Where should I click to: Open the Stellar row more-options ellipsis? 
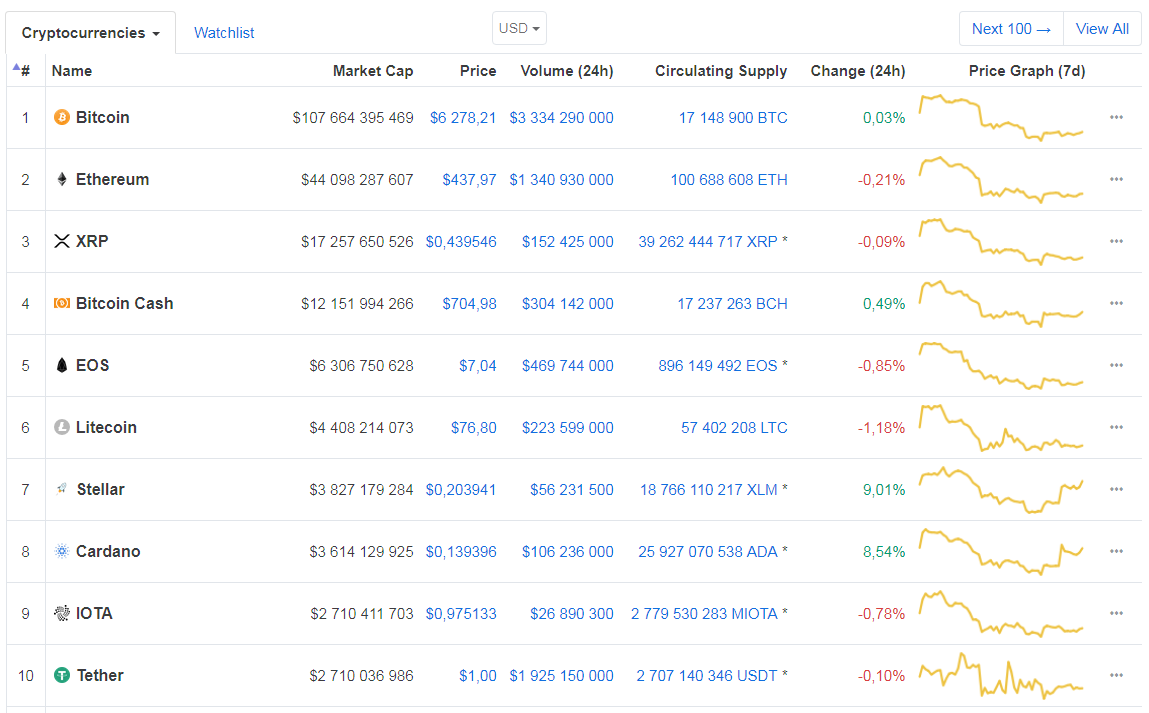tap(1116, 489)
